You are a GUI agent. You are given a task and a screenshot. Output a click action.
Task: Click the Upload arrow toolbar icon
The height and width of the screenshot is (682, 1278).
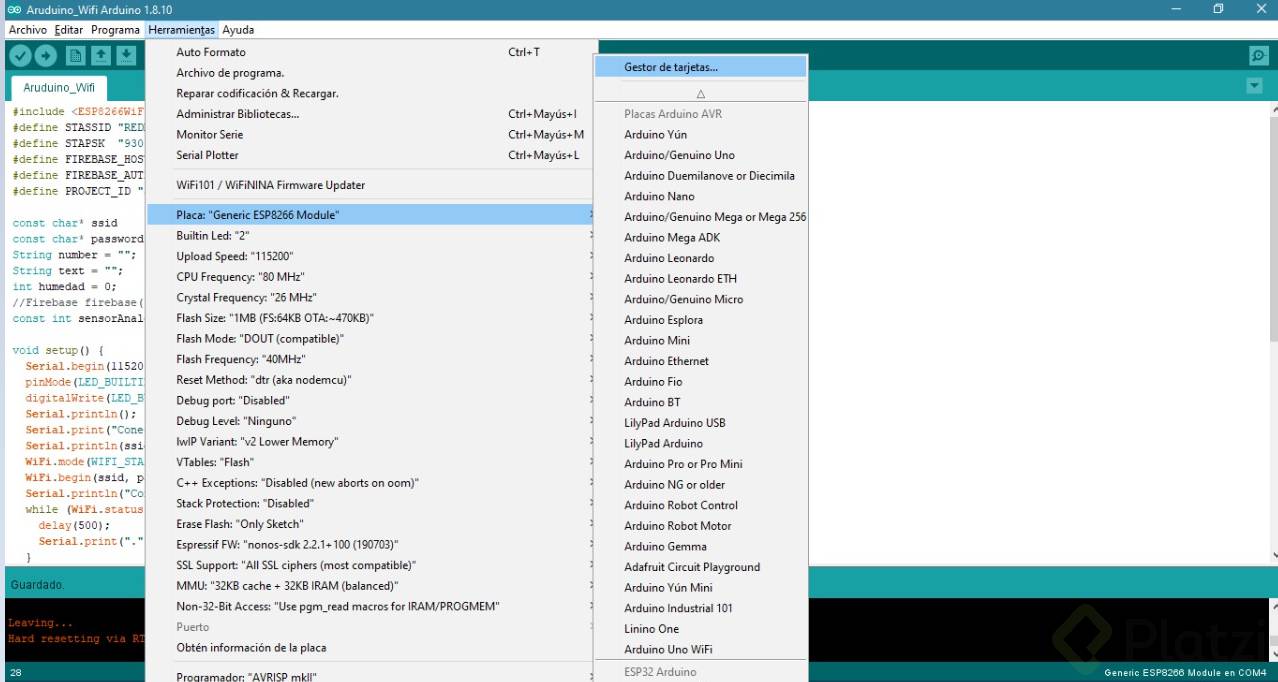[x=47, y=55]
